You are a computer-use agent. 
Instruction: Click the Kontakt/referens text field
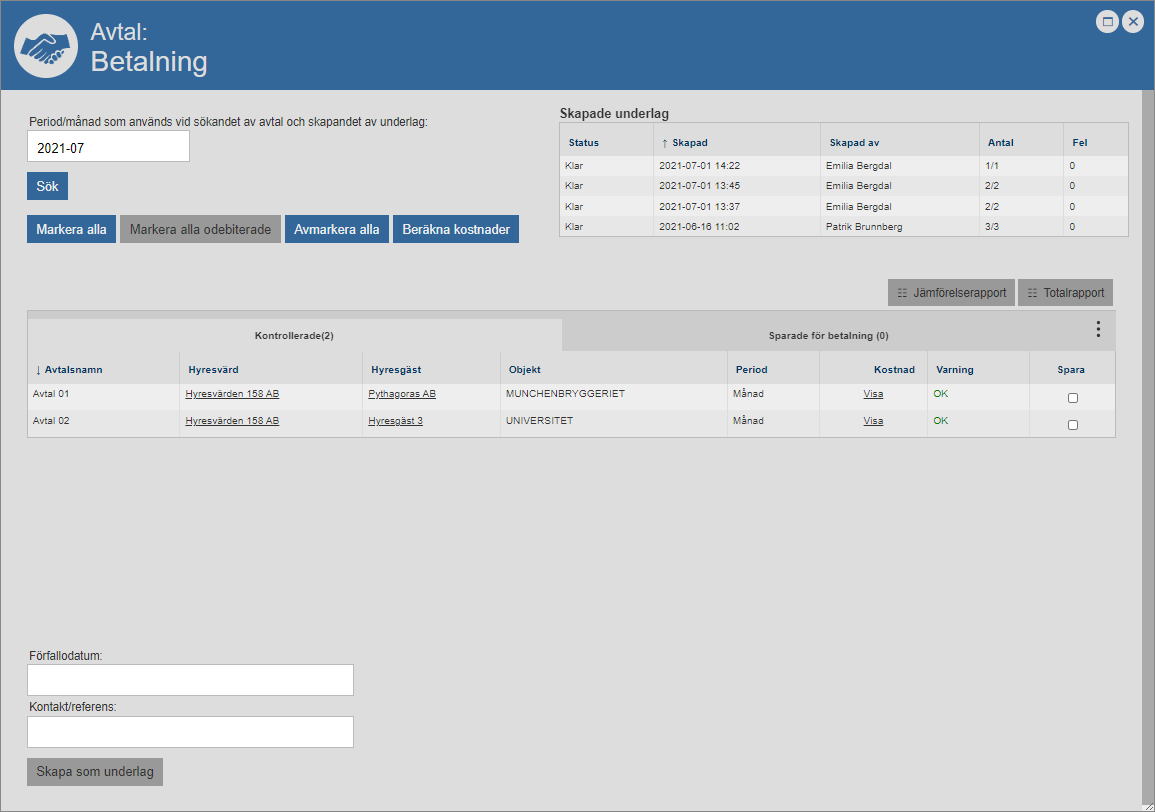click(190, 732)
